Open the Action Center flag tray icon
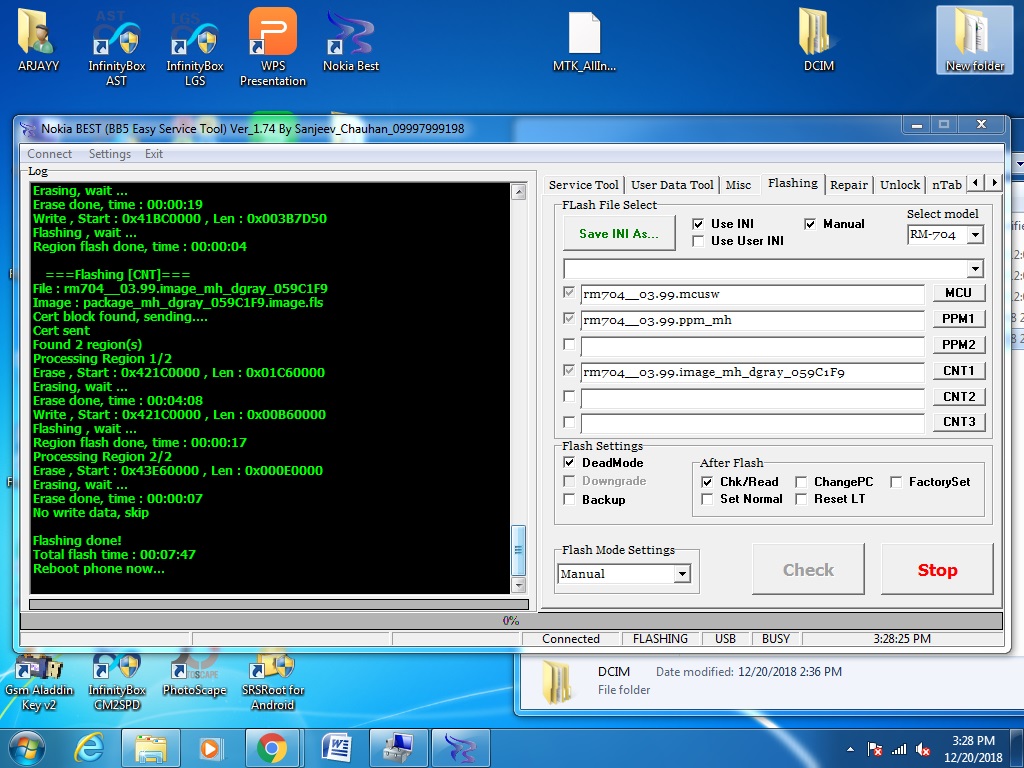Viewport: 1024px width, 768px height. pyautogui.click(x=875, y=749)
